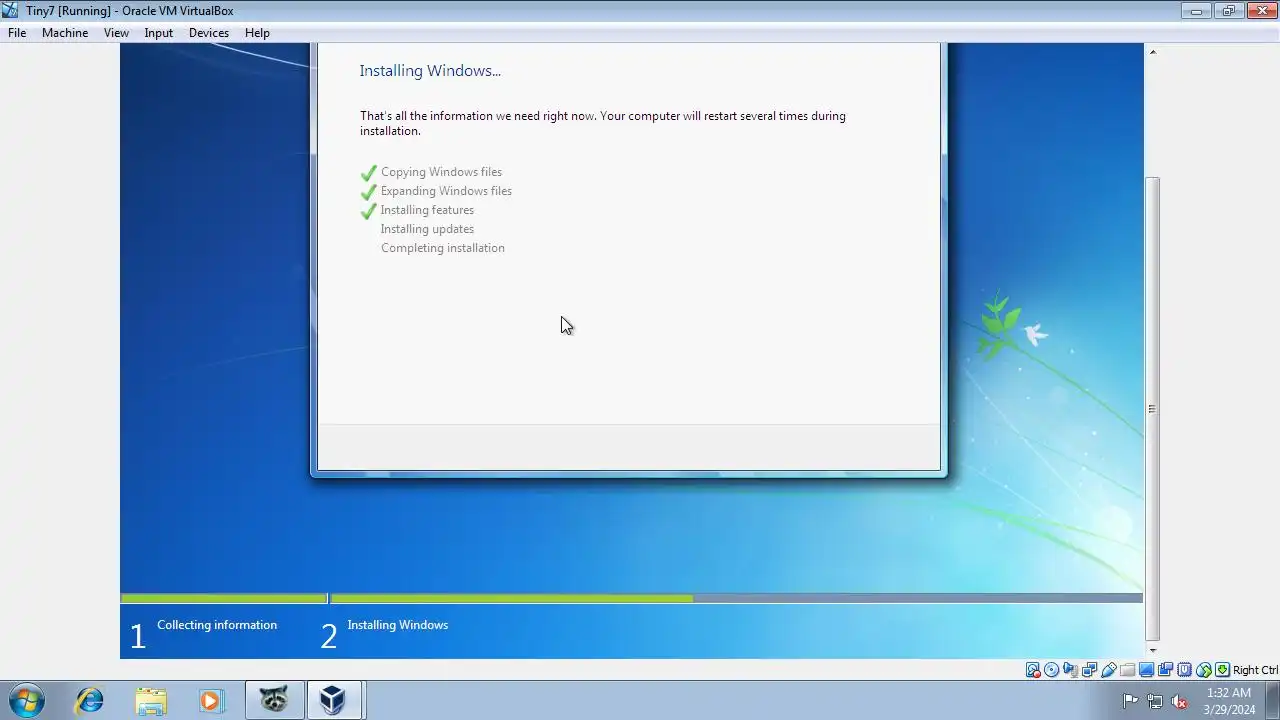Click the hard disk activity status icon
The height and width of the screenshot is (720, 1280).
[1033, 670]
